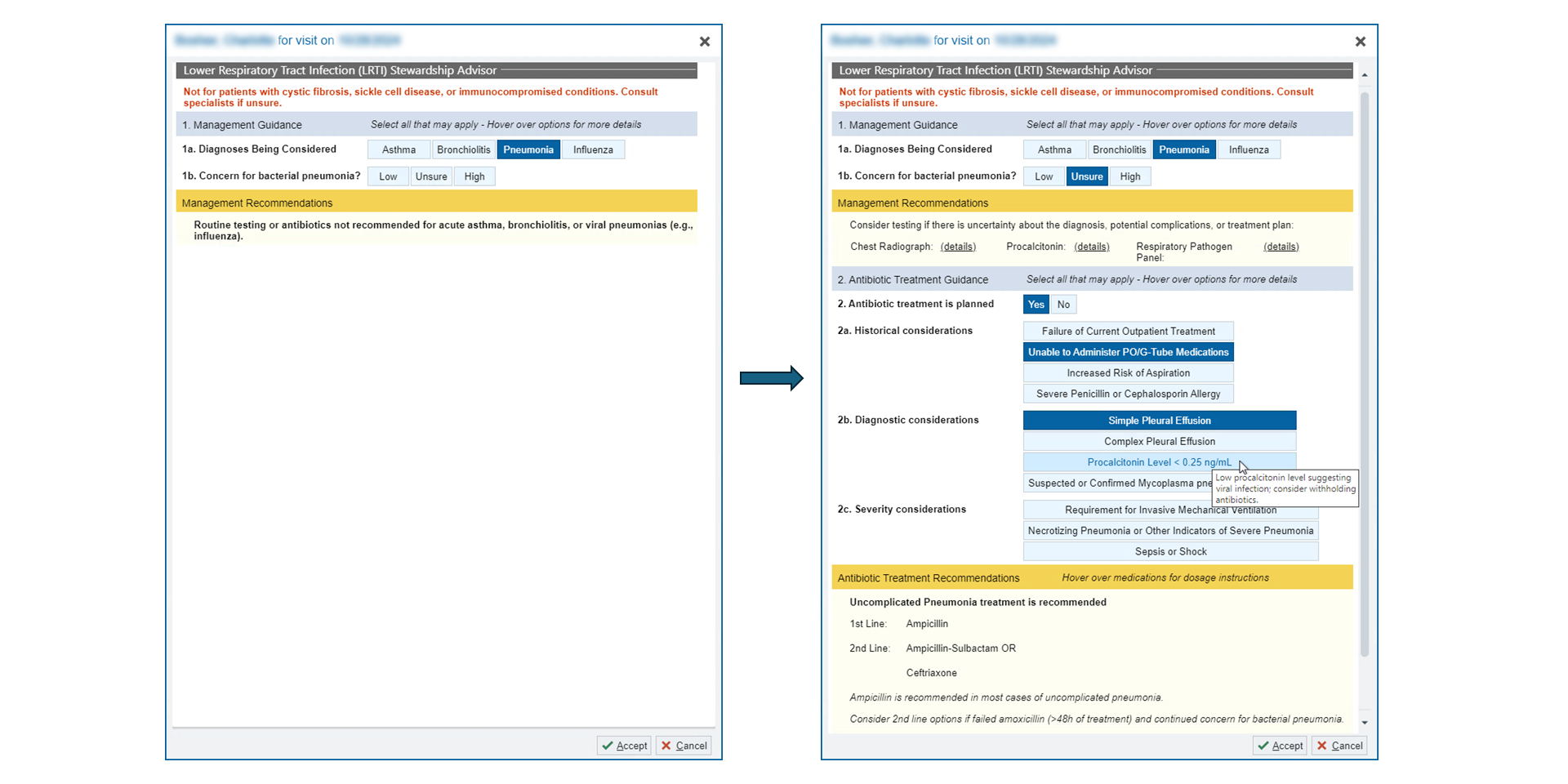Choose High concern in the right window
Viewport: 1568px width, 784px height.
pos(1130,176)
